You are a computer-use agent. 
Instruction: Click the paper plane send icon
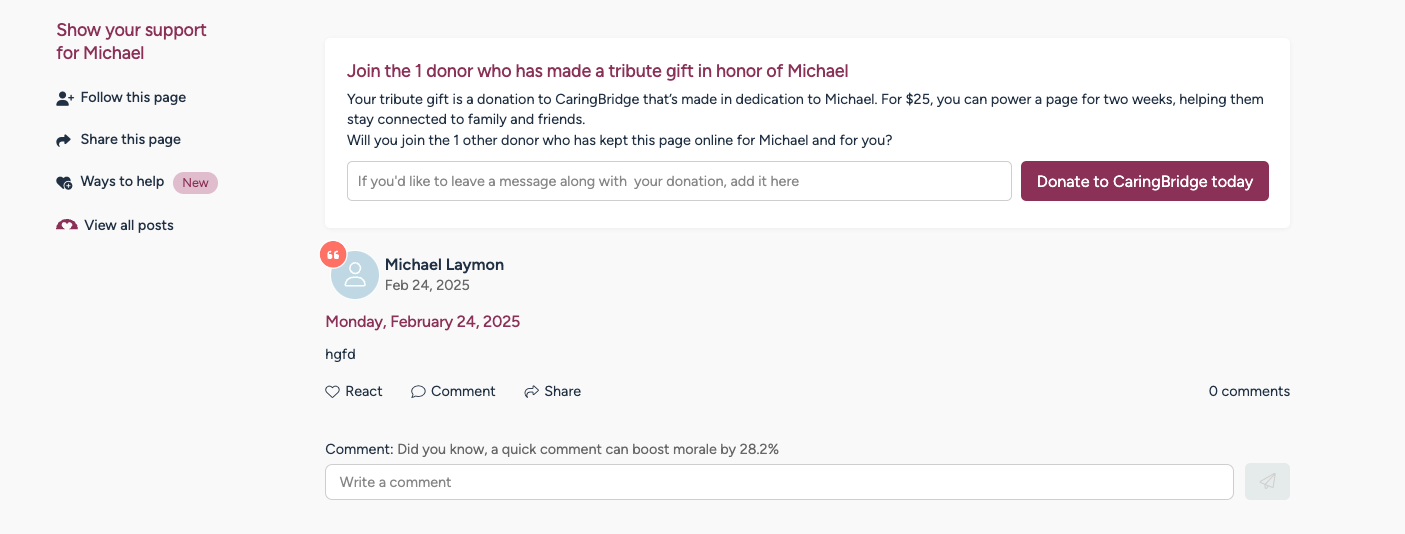tap(1267, 482)
